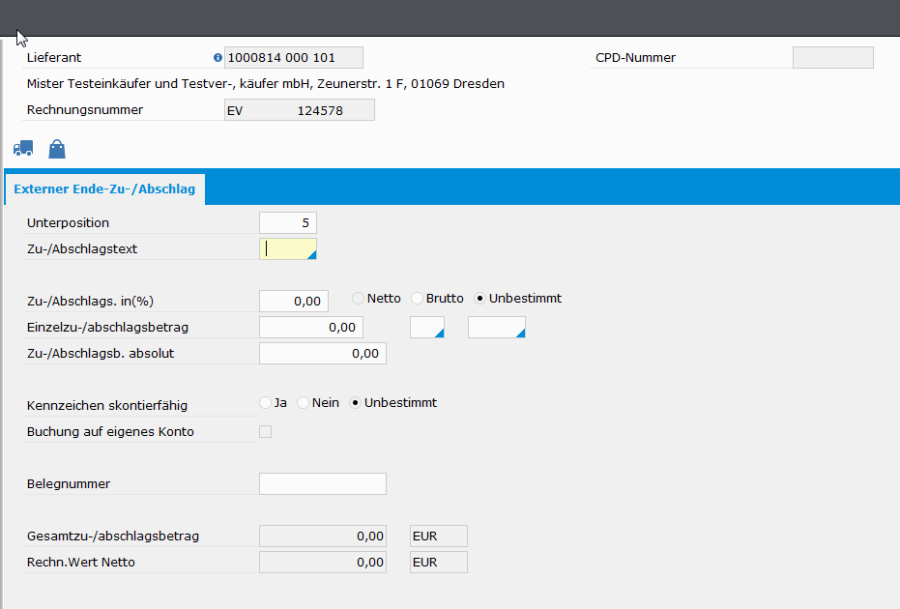The width and height of the screenshot is (900, 609).
Task: Click the Gesamtzu-/abschlagsbetrag amount field
Action: (323, 536)
